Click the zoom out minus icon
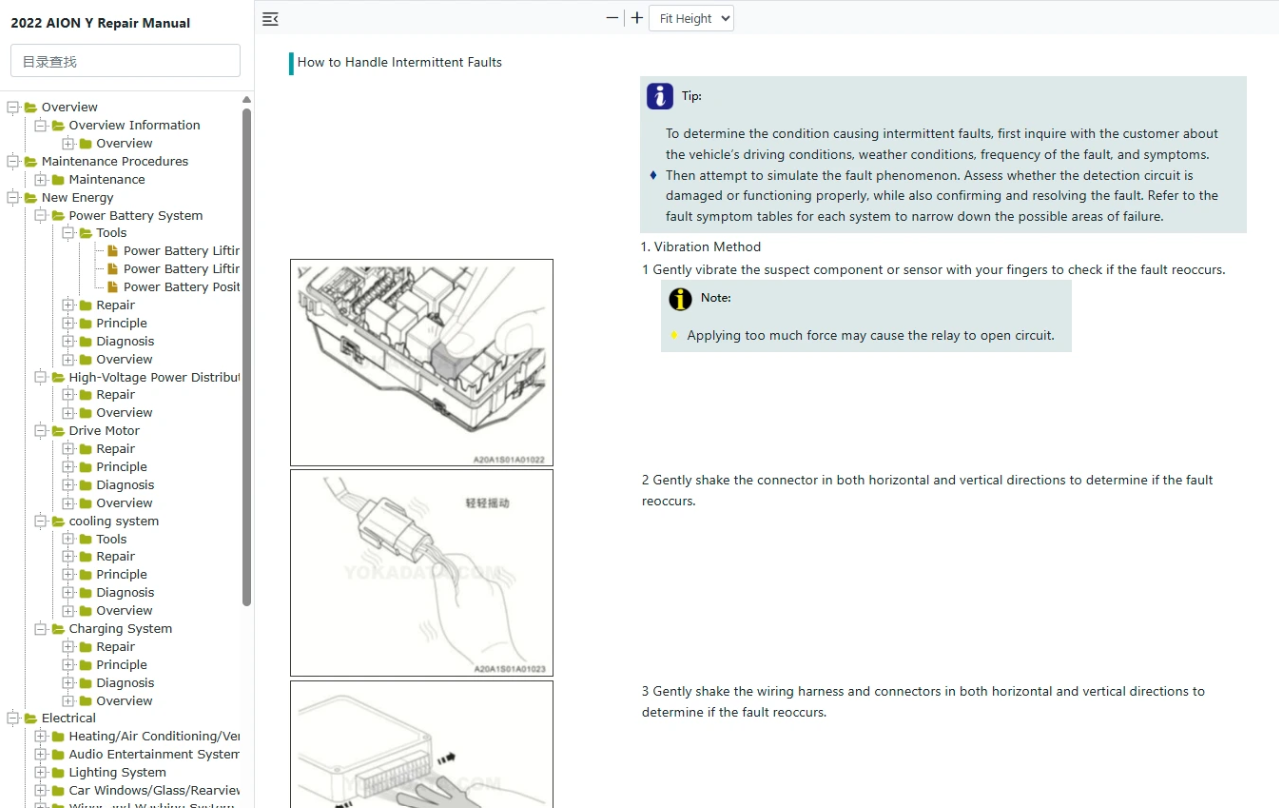This screenshot has width=1279, height=808. point(613,18)
